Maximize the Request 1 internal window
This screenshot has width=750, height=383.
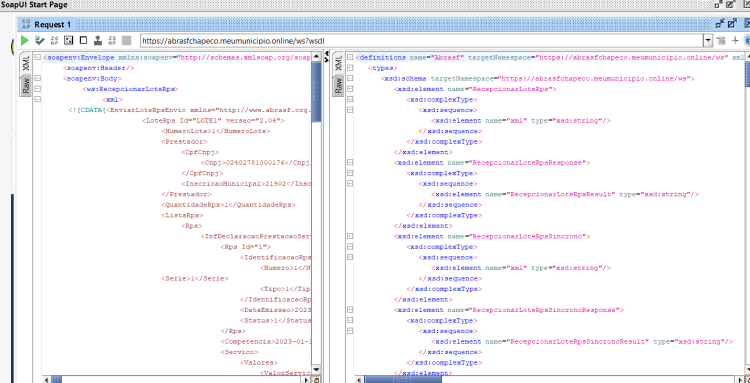732,23
